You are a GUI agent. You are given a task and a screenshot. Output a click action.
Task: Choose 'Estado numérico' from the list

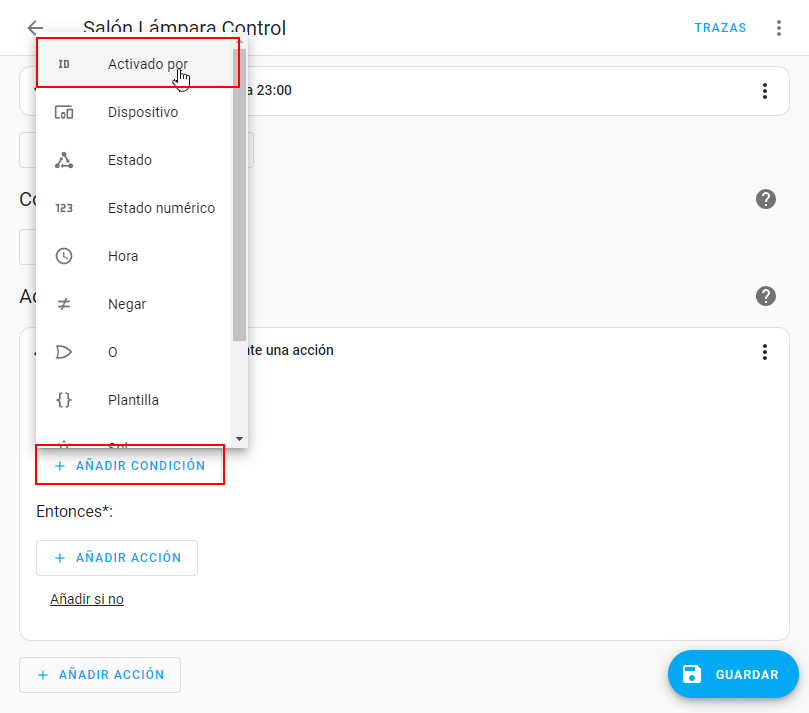pyautogui.click(x=161, y=208)
